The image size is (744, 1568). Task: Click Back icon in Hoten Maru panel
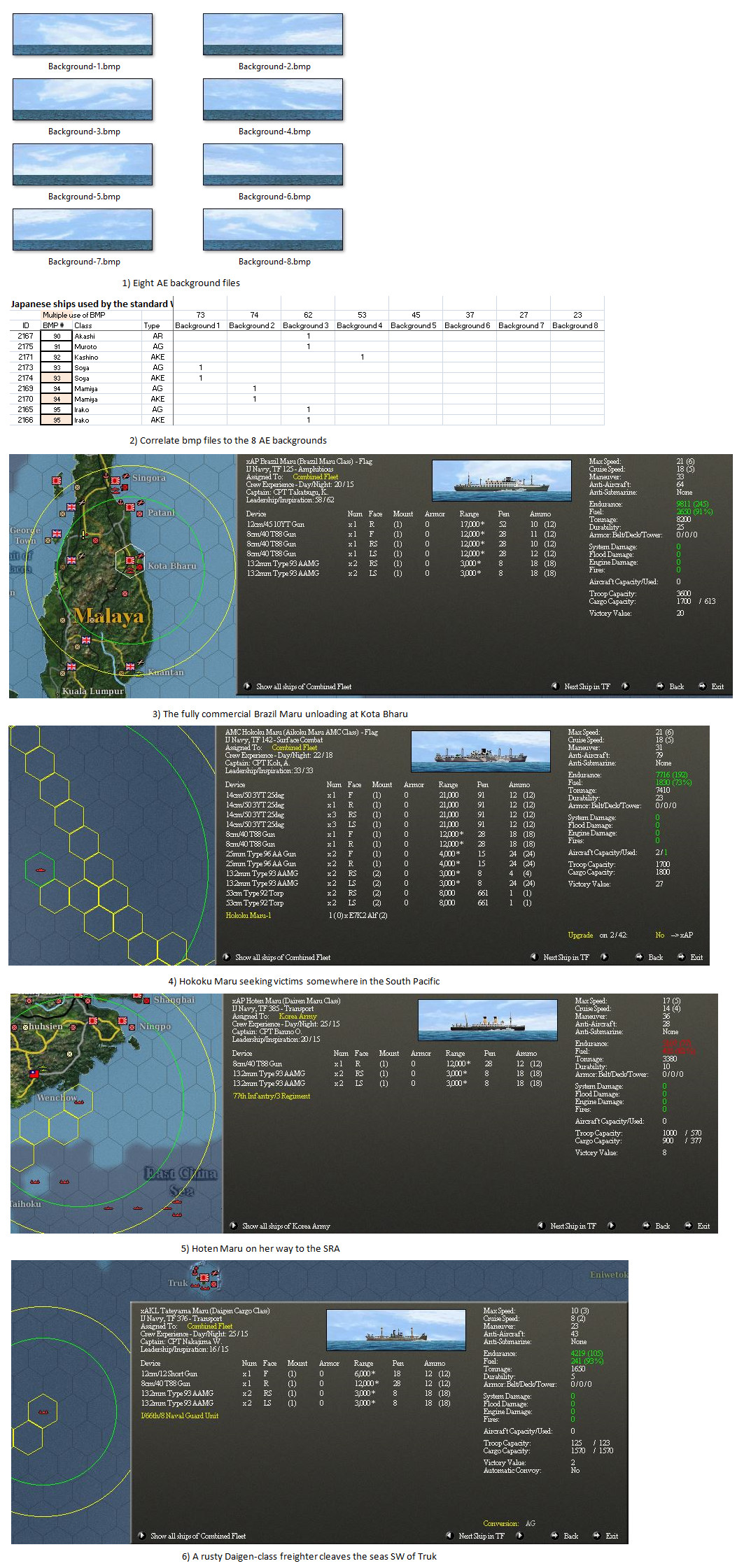pos(646,1225)
